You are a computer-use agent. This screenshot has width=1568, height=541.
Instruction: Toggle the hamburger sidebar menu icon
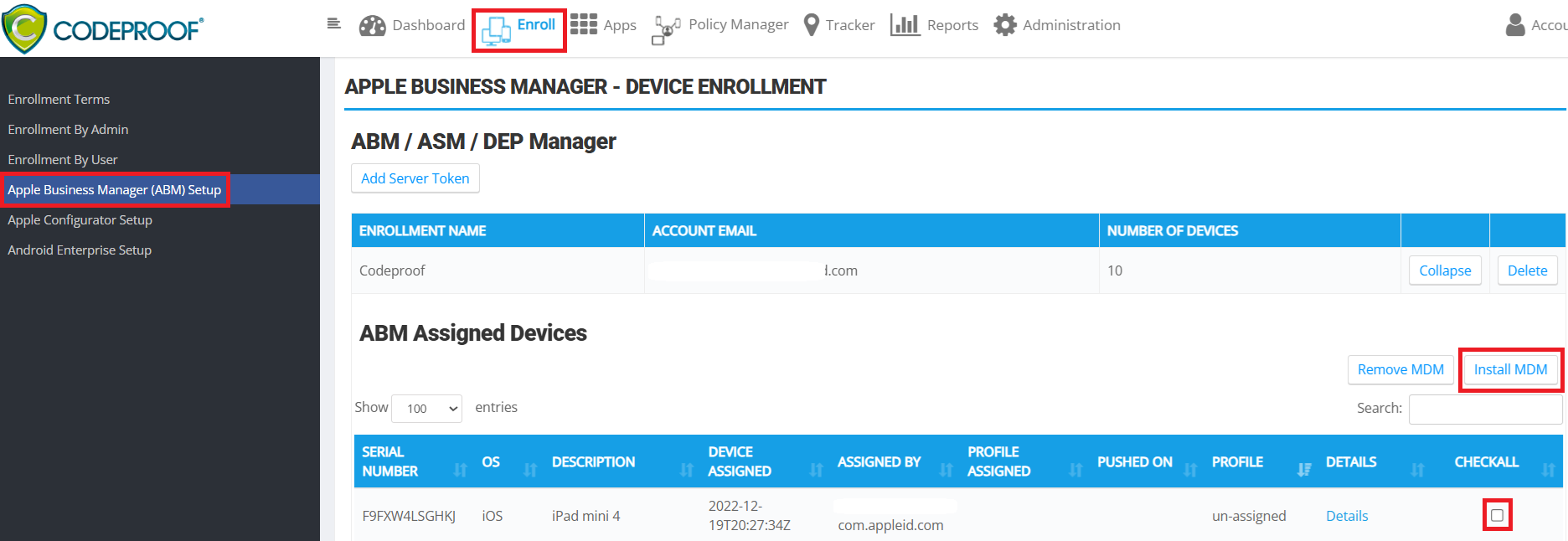[333, 23]
